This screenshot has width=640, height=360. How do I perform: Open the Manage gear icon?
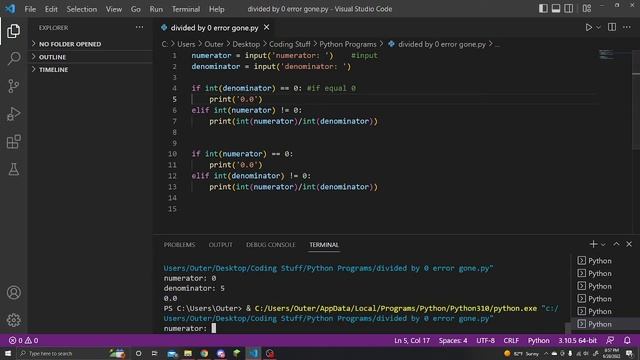pyautogui.click(x=13, y=320)
